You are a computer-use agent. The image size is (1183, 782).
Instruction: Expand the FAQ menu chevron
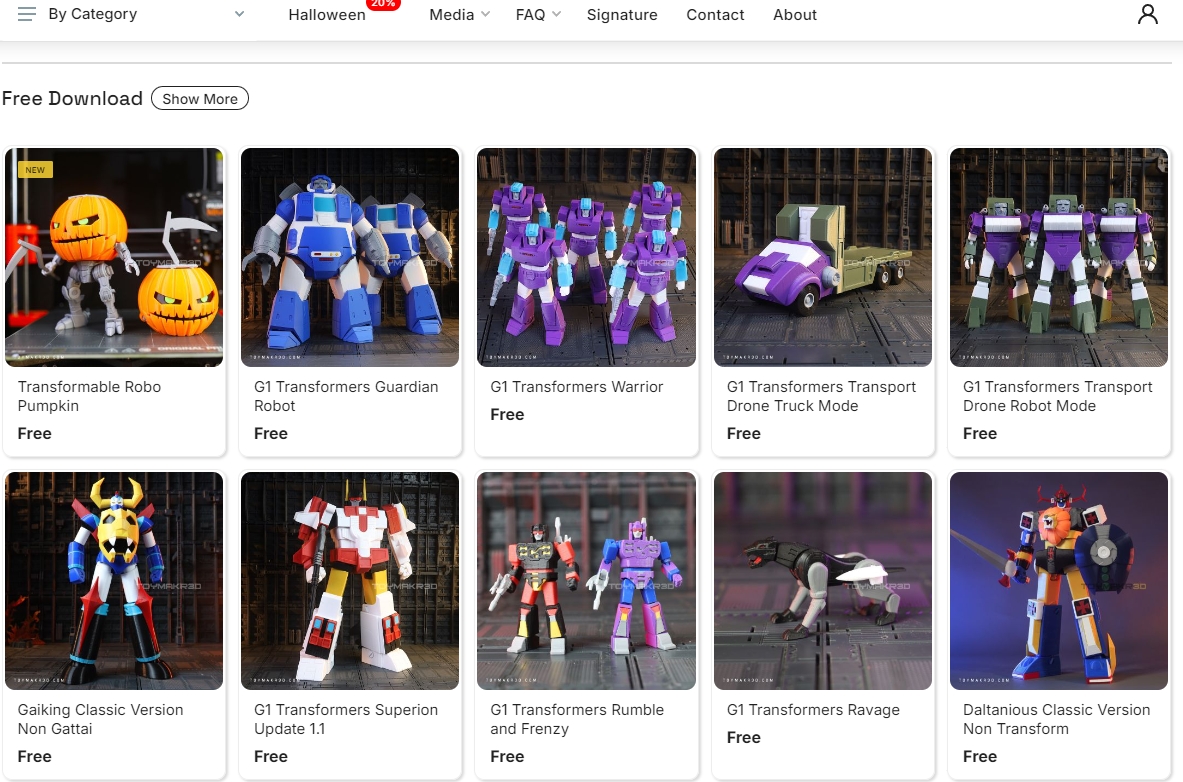point(557,14)
